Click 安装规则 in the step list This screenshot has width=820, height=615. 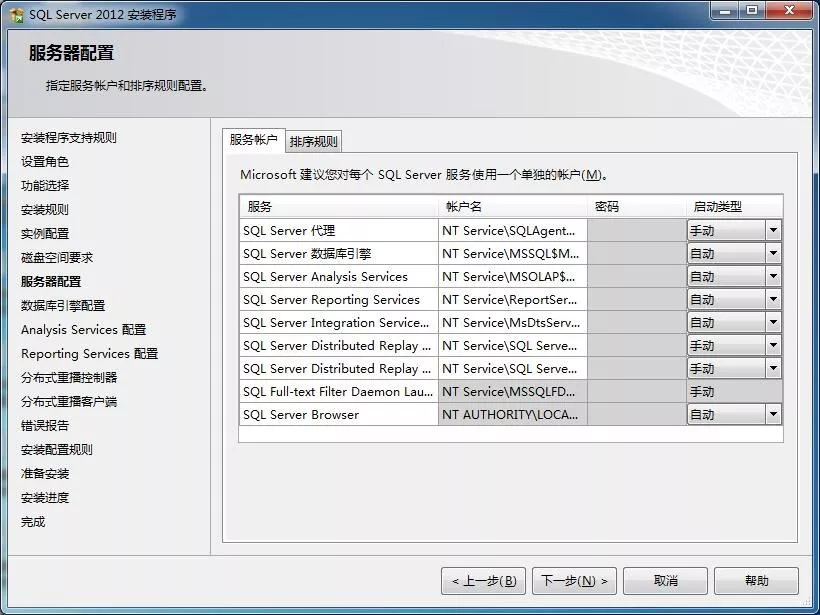44,210
